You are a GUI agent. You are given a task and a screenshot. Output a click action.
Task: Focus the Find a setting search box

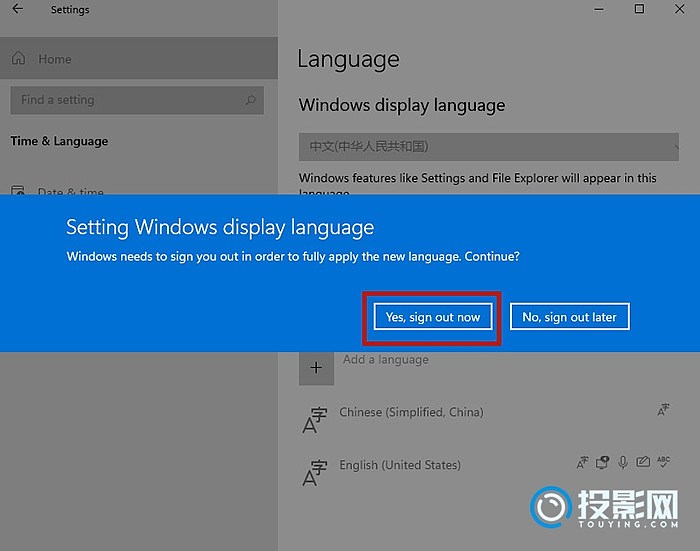[137, 100]
